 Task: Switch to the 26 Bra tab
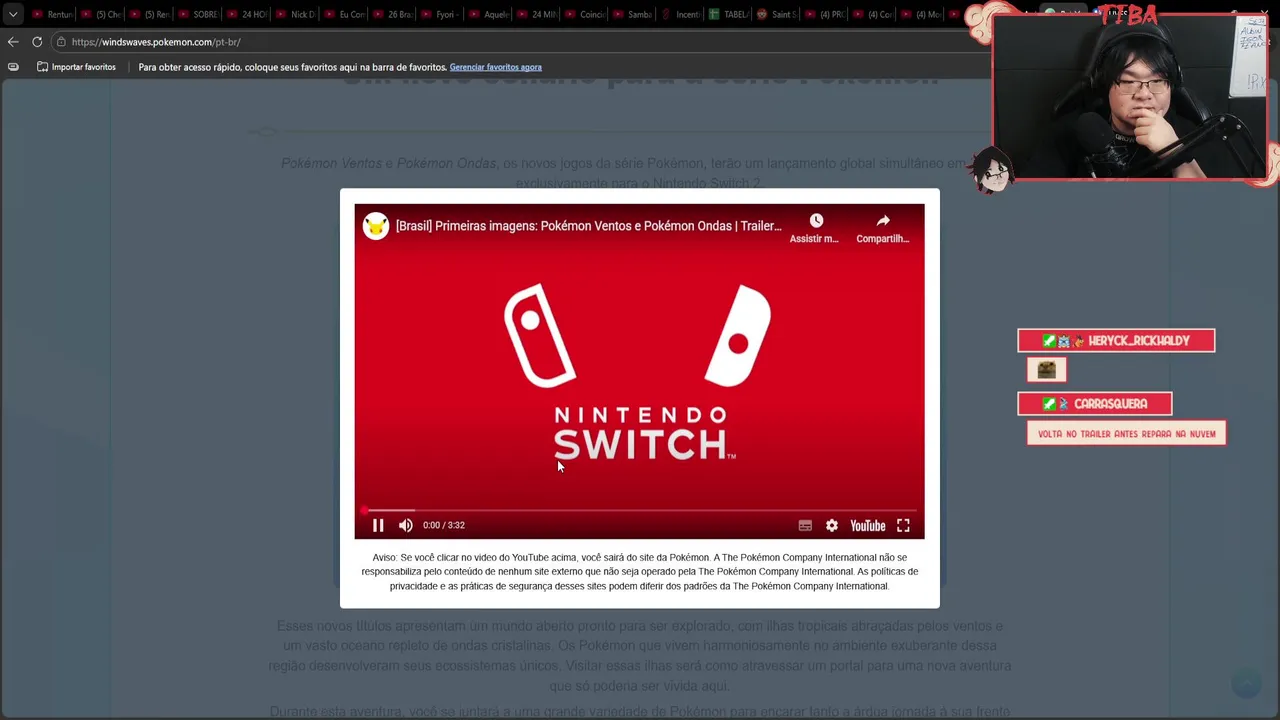click(392, 14)
